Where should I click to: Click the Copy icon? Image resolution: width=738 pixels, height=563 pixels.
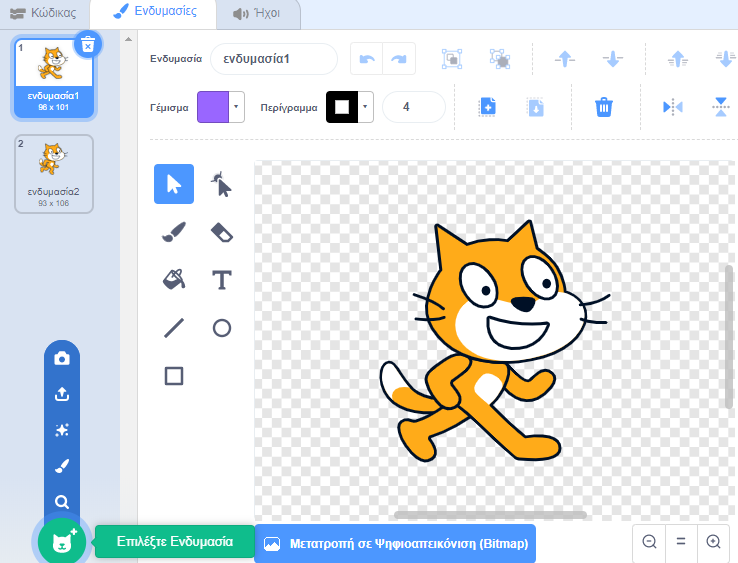click(x=488, y=107)
